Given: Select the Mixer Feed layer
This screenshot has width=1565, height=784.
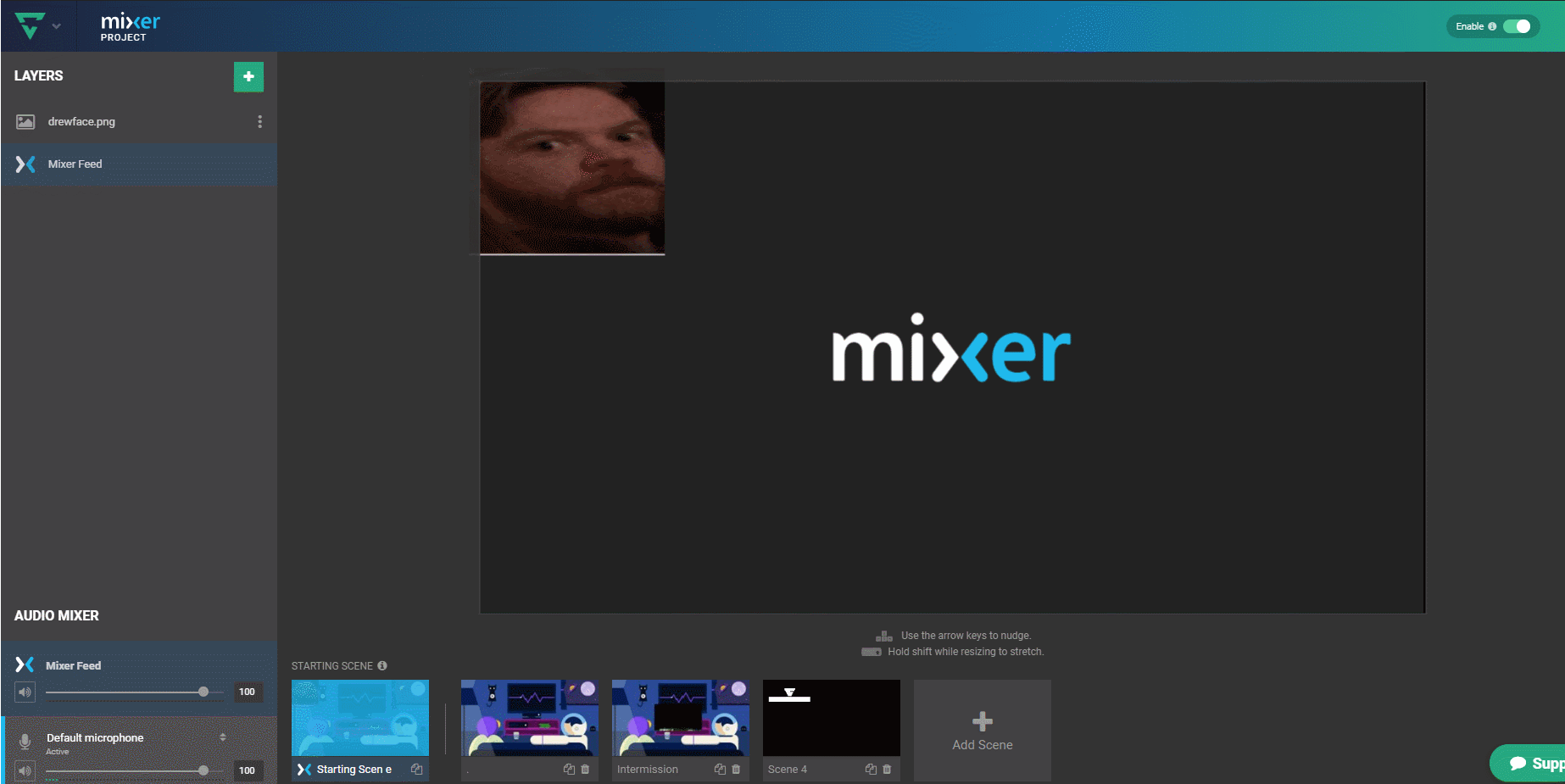Looking at the screenshot, I should pos(139,164).
